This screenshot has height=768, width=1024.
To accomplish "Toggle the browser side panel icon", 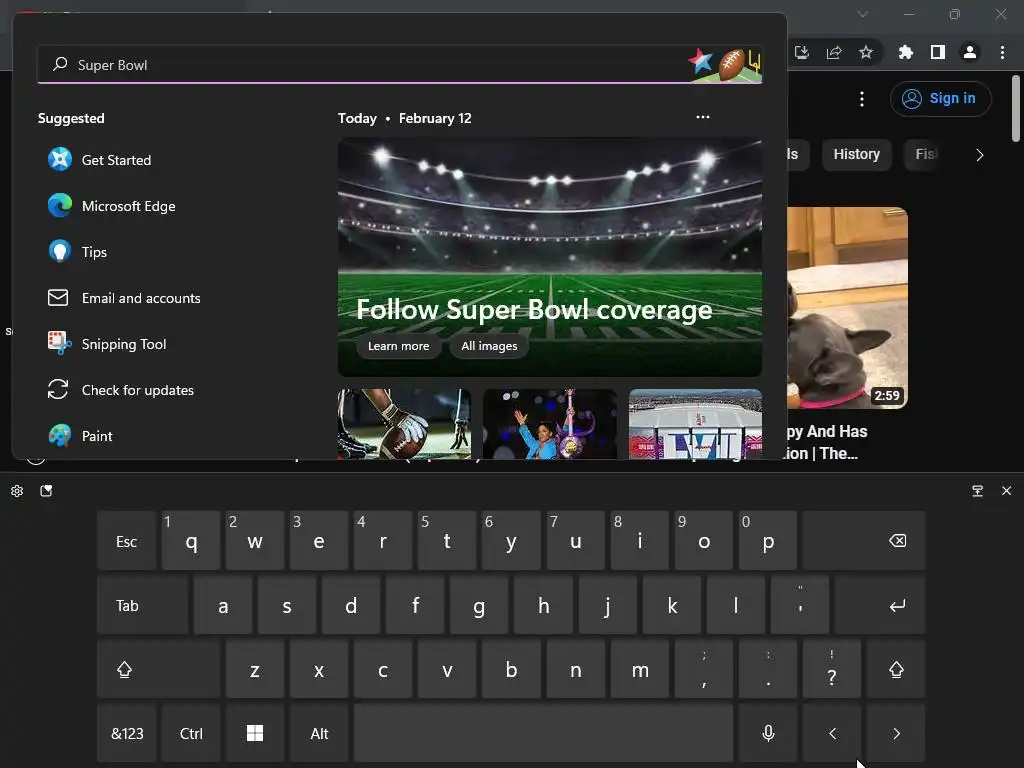I will [938, 52].
